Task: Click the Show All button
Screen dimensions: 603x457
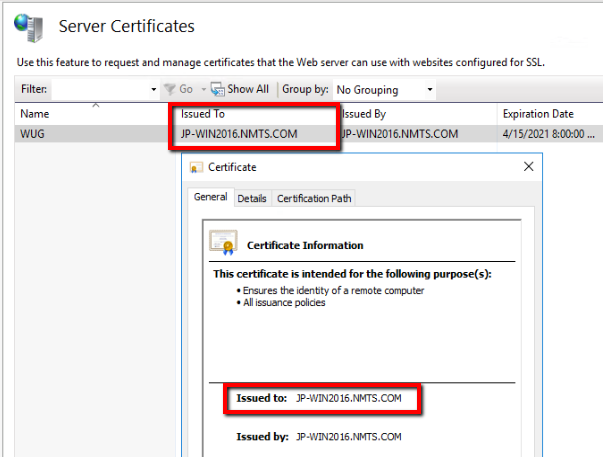Action: [x=240, y=90]
